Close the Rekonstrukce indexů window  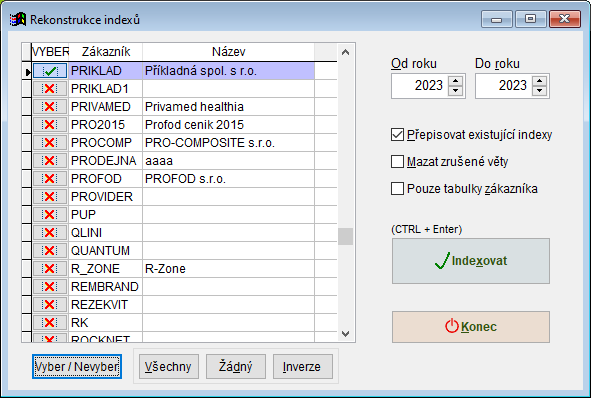pos(565,19)
